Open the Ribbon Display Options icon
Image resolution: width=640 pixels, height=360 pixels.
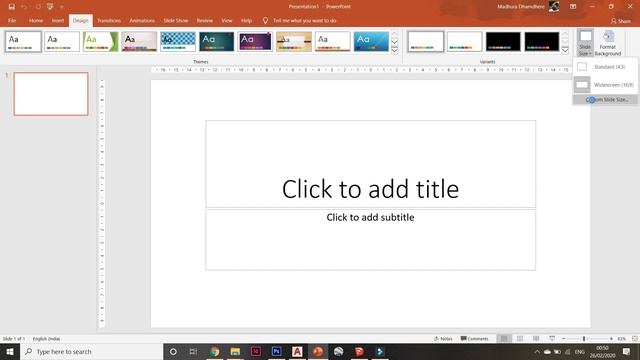[x=573, y=7]
